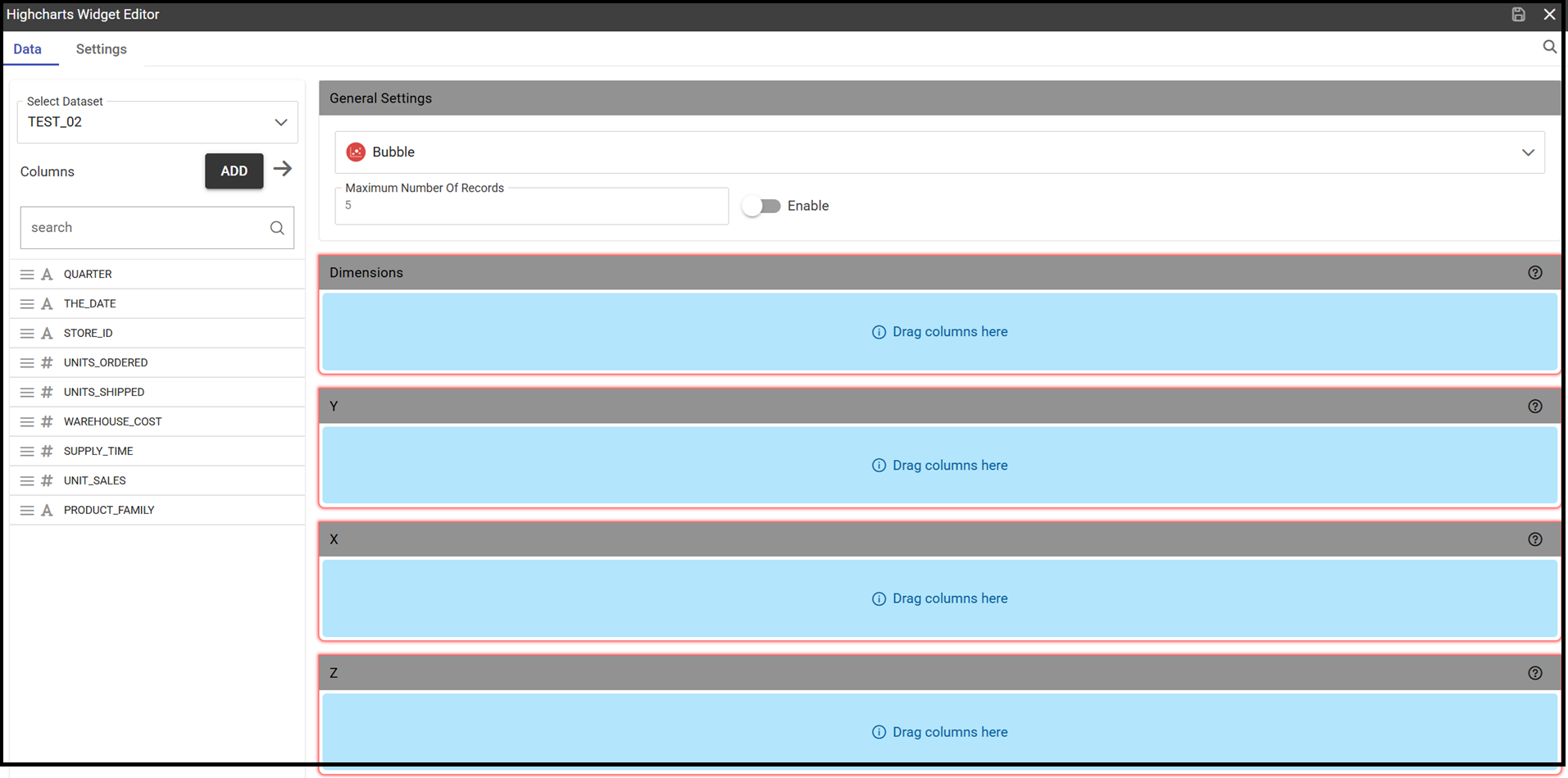Viewport: 1568px width, 778px height.
Task: Close the Highcharts Widget Editor
Action: click(1549, 14)
